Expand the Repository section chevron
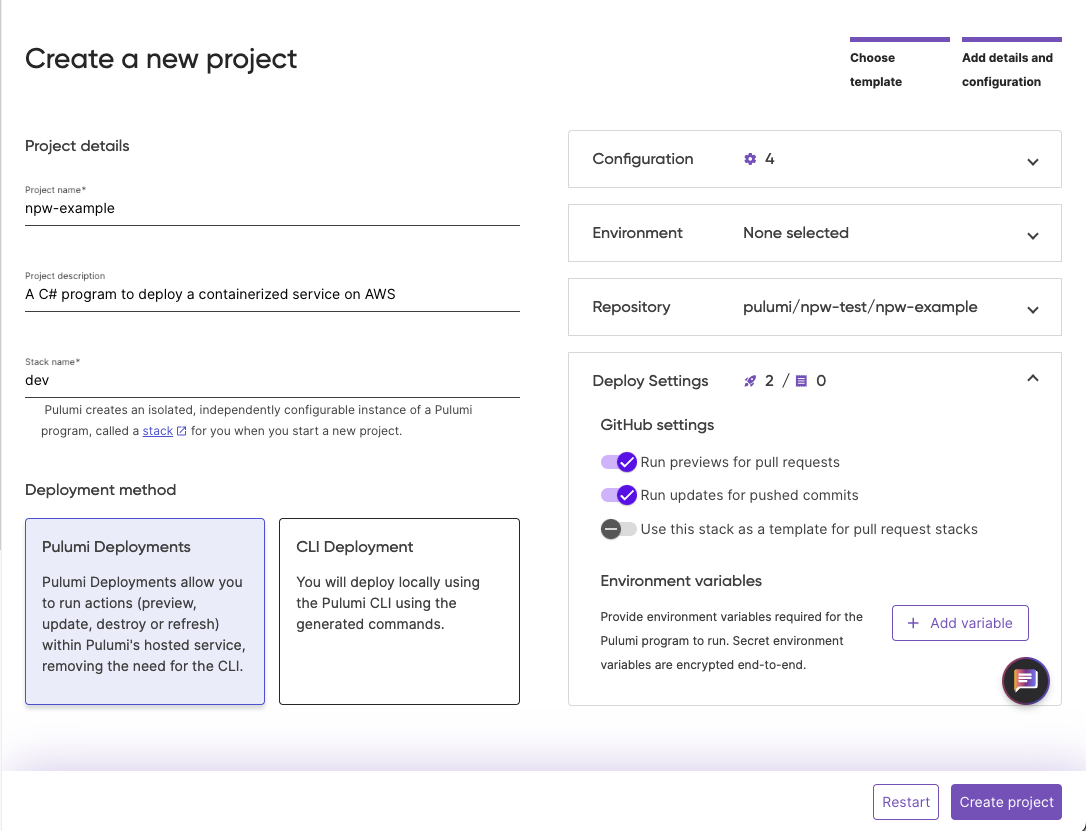1086x831 pixels. point(1032,310)
